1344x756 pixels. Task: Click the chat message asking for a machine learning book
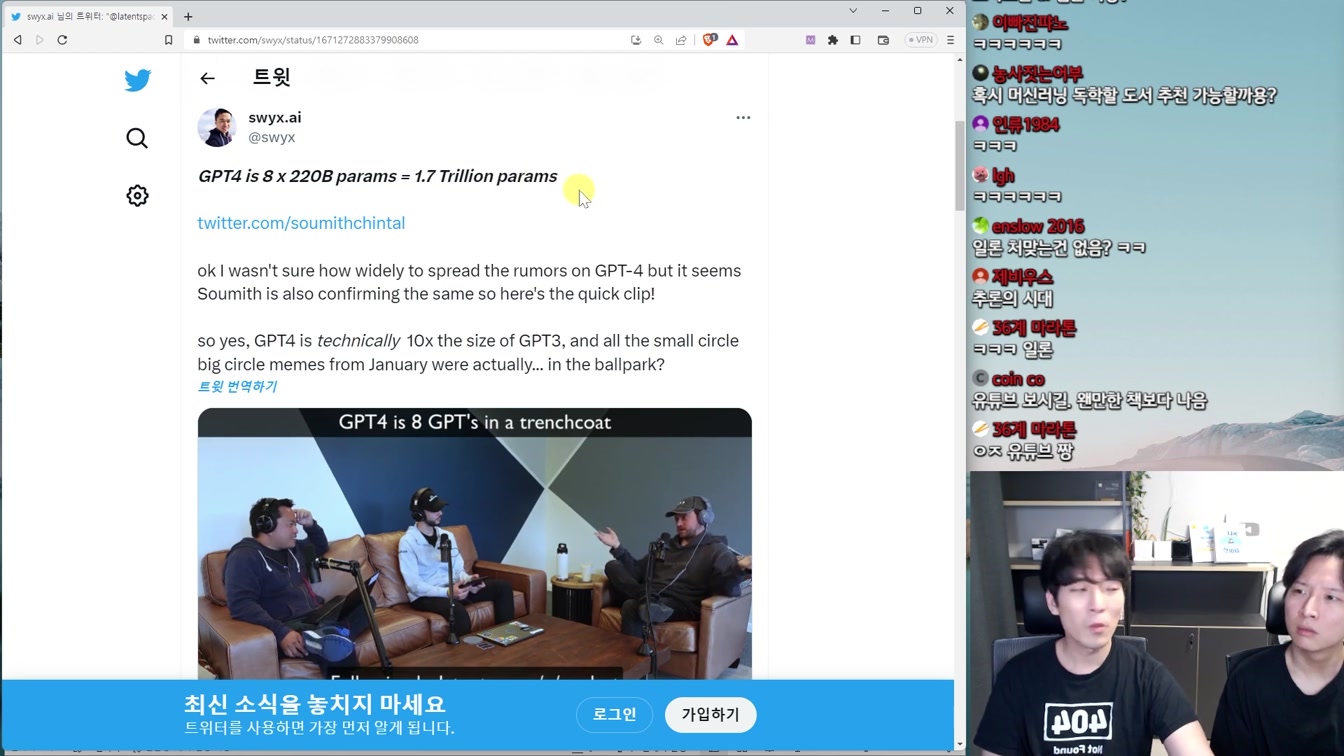point(1124,96)
